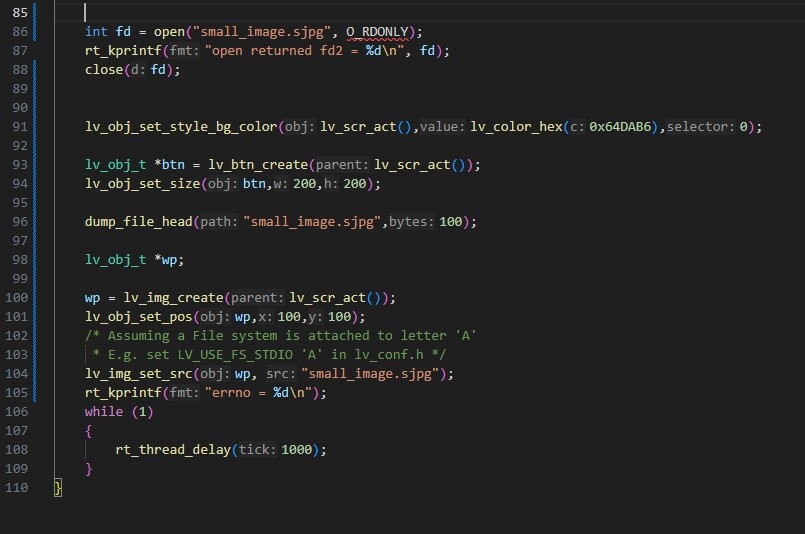Click line number 100 in the gutter
805x534 pixels.
coord(17,298)
